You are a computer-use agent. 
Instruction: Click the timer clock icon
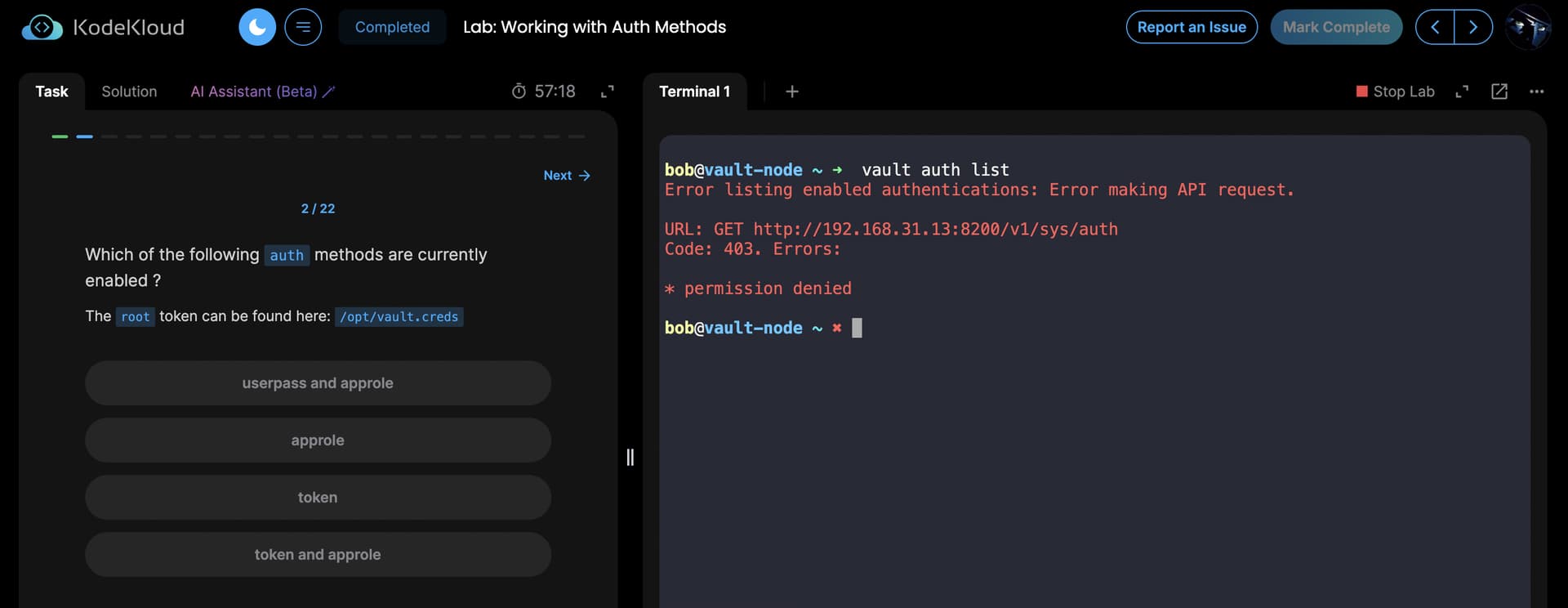click(x=519, y=91)
